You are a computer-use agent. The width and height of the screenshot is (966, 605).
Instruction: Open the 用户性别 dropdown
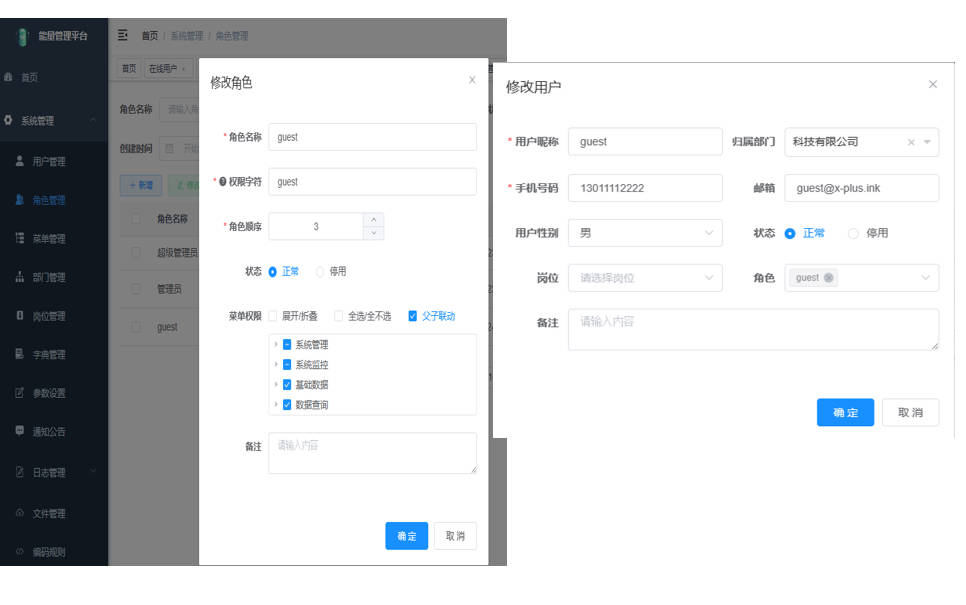(644, 233)
